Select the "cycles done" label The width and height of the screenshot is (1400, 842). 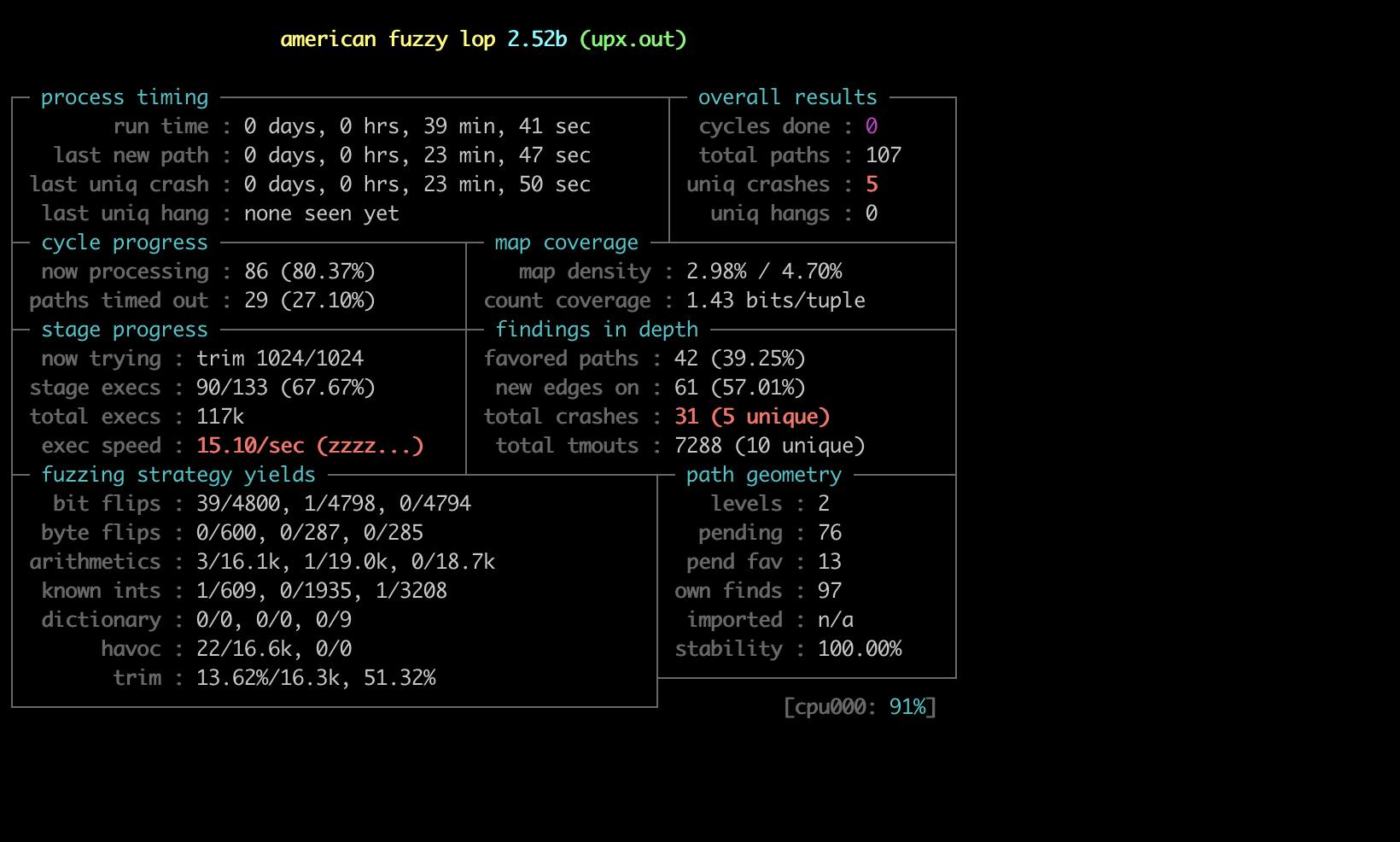tap(764, 126)
